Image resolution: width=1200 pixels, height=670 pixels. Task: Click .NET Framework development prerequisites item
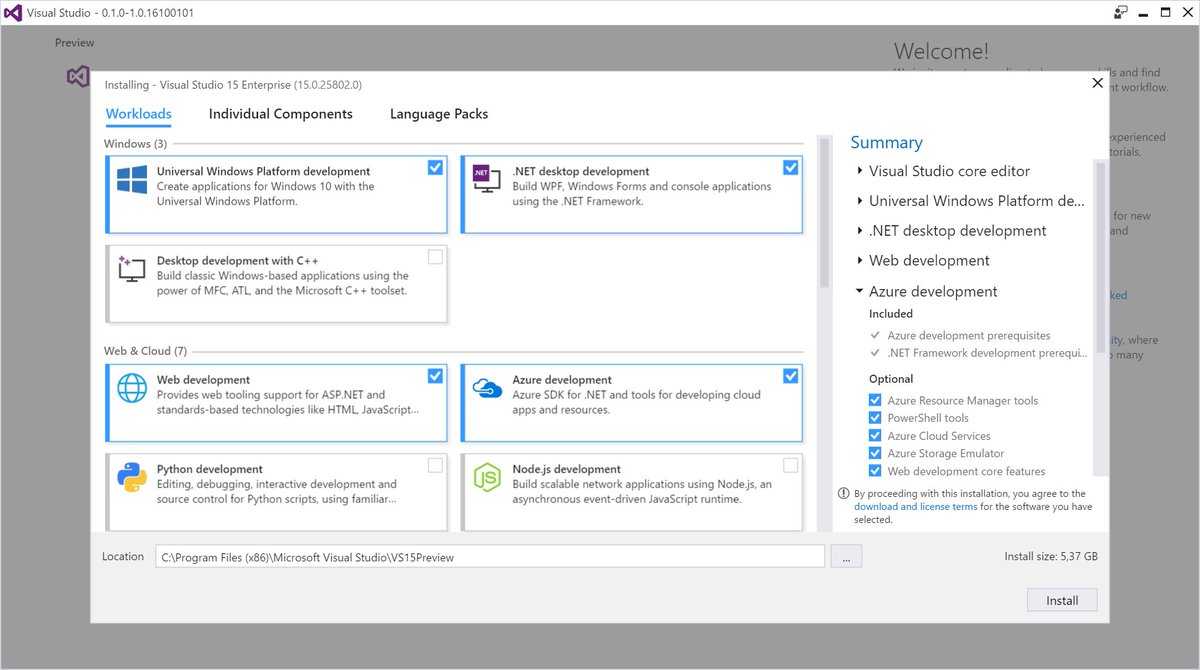click(987, 353)
